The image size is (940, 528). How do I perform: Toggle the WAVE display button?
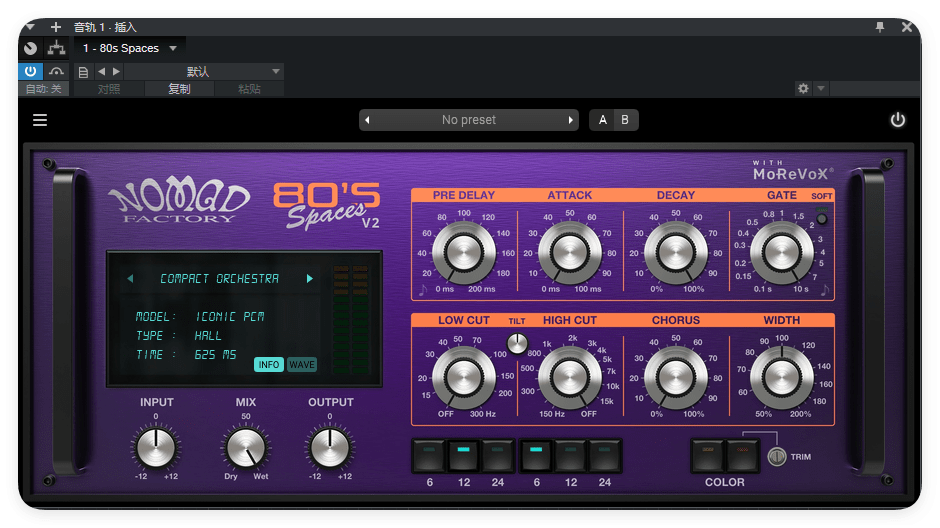[x=302, y=364]
